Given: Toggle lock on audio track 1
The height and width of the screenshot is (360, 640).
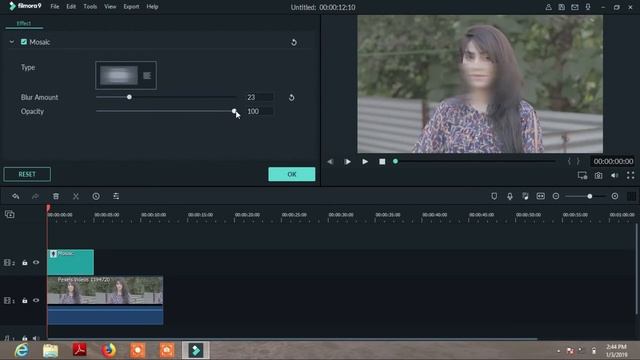Looking at the screenshot, I should coord(24,338).
